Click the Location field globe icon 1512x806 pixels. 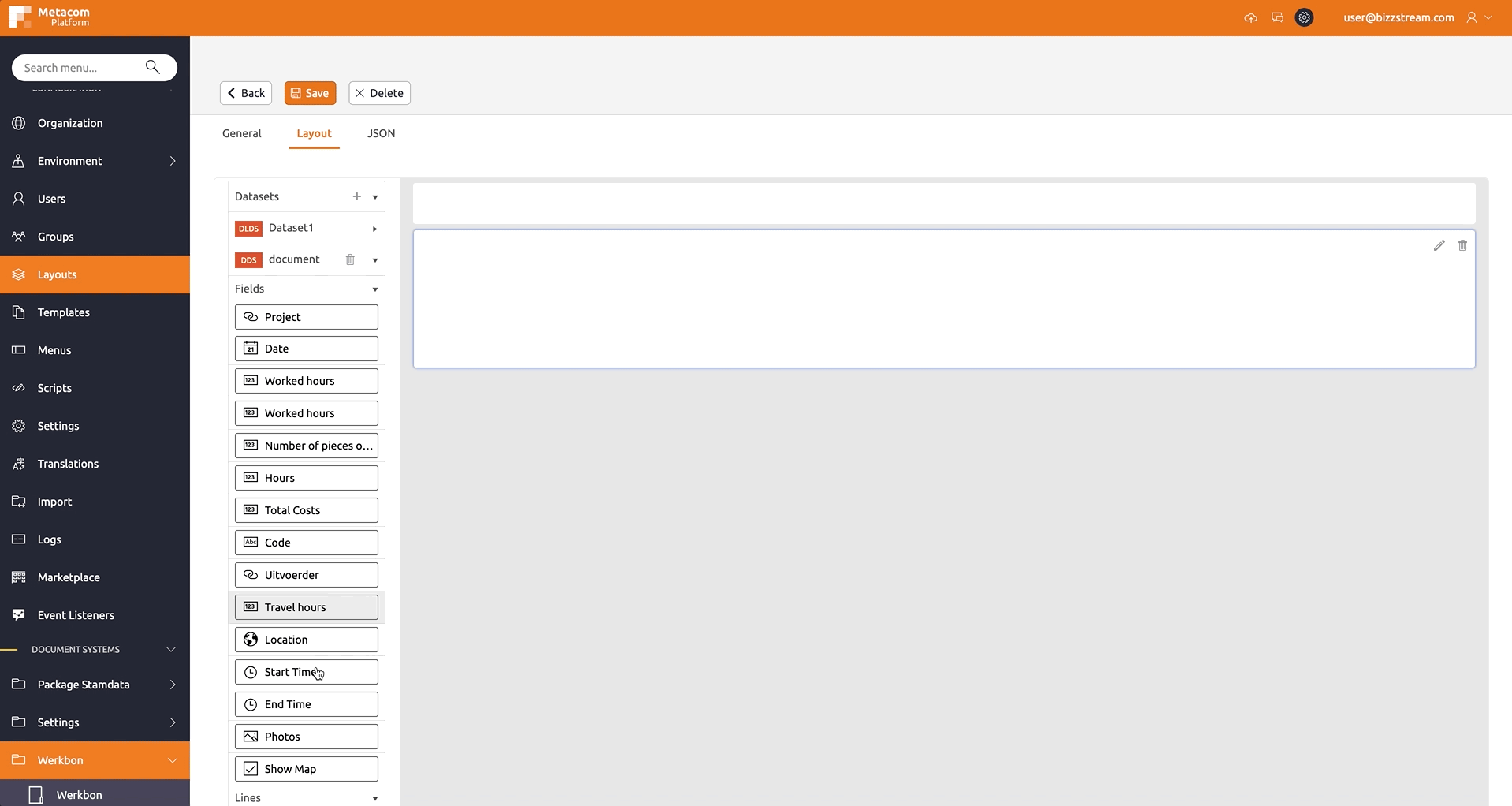[251, 640]
